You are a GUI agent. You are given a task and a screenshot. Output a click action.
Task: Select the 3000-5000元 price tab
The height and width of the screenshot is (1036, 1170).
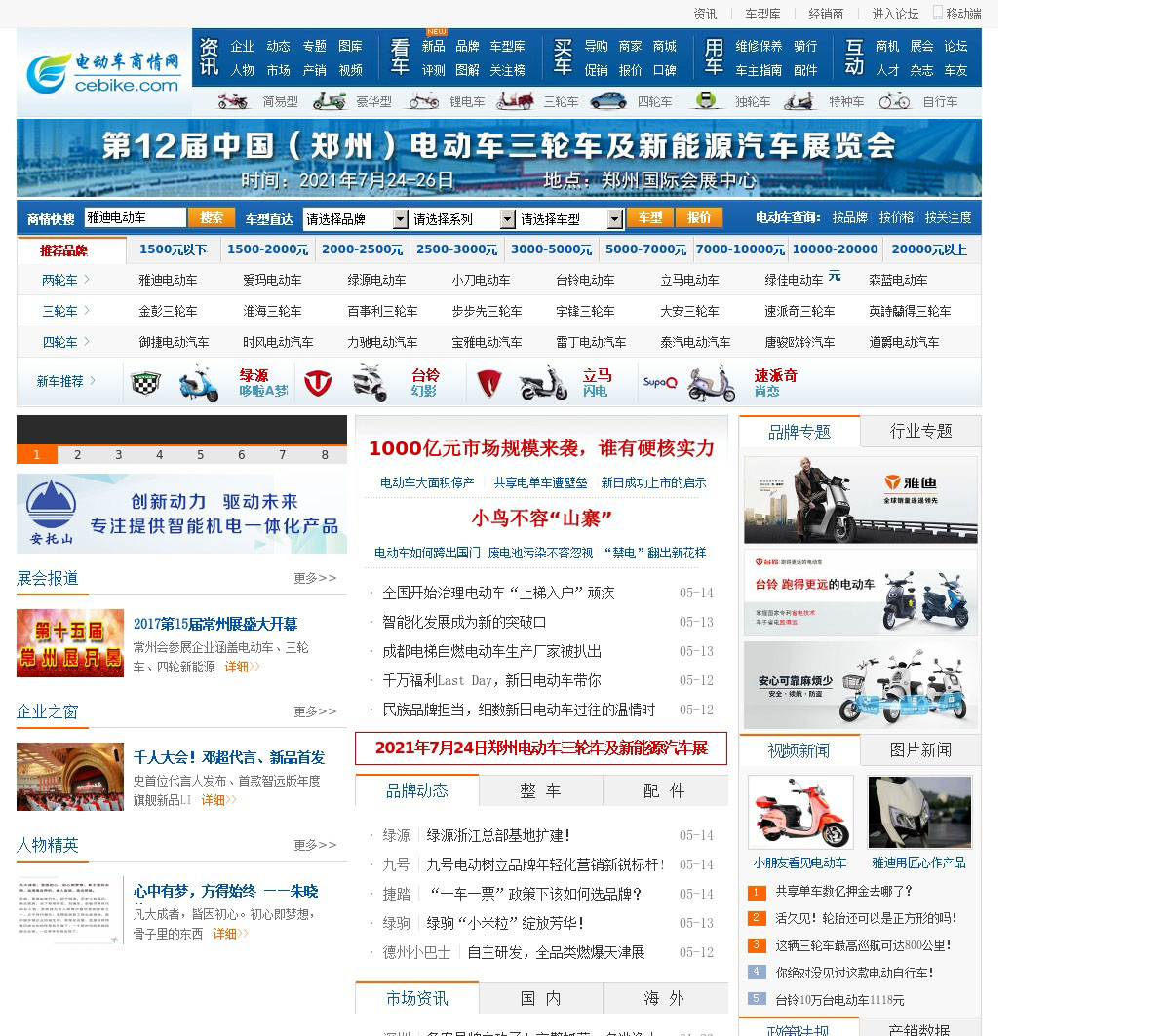552,249
